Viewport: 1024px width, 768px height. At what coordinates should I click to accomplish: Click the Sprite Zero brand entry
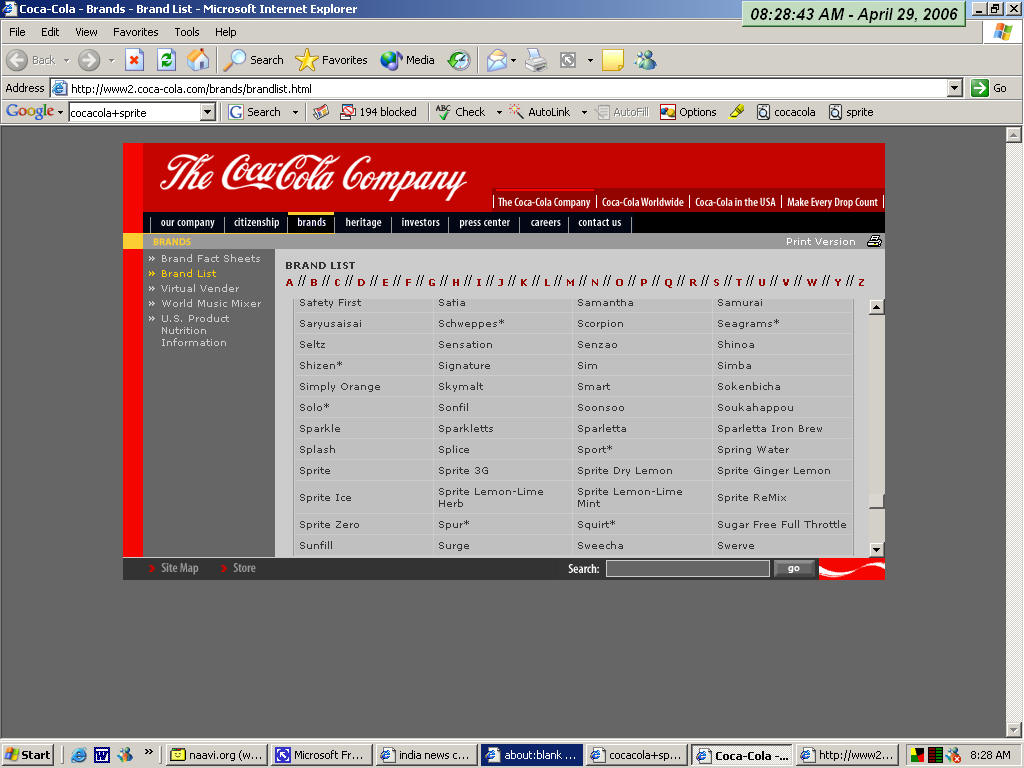point(329,524)
